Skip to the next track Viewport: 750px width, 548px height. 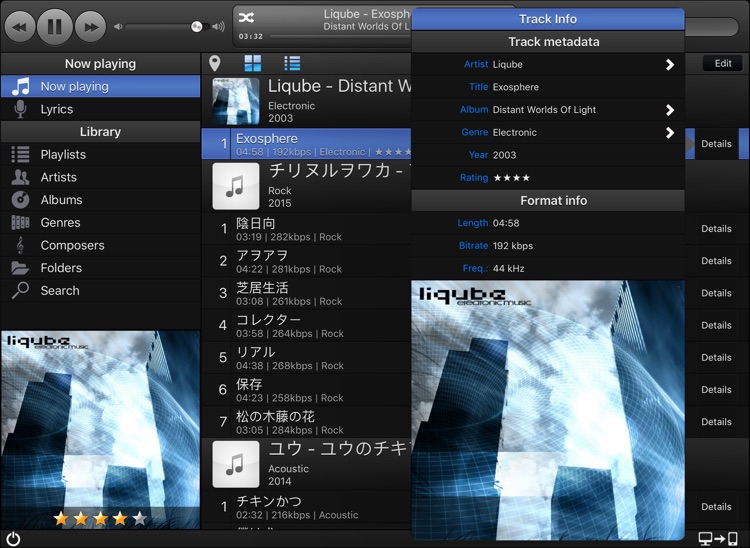(x=90, y=26)
